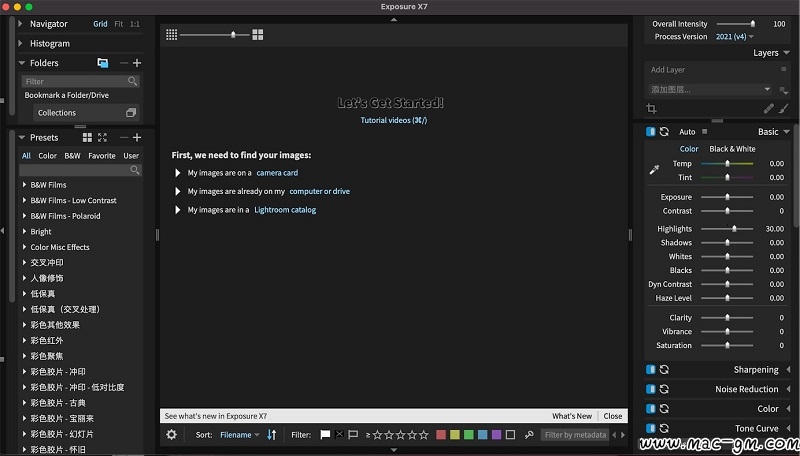Open the Sort Filename dropdown
Screen dimensions: 800x456
coord(240,435)
